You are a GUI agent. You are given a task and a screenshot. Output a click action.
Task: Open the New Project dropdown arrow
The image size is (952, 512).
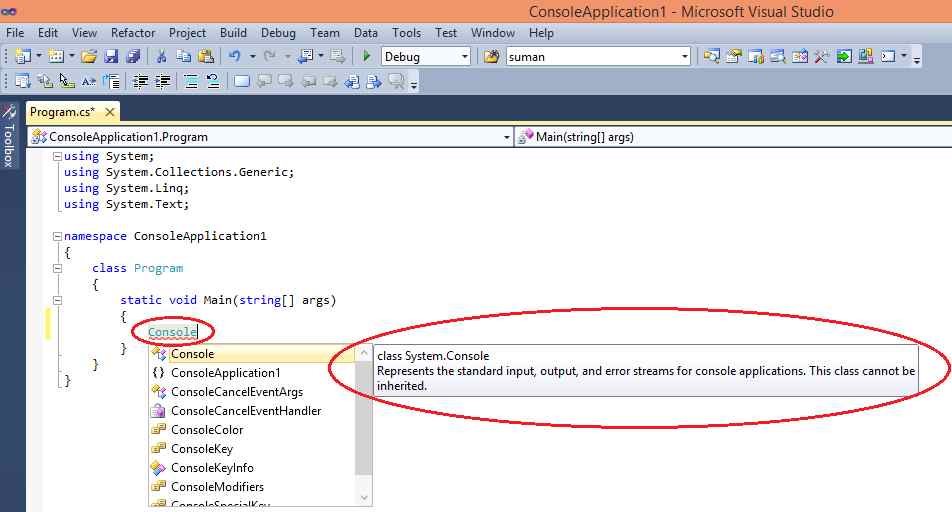(39, 56)
